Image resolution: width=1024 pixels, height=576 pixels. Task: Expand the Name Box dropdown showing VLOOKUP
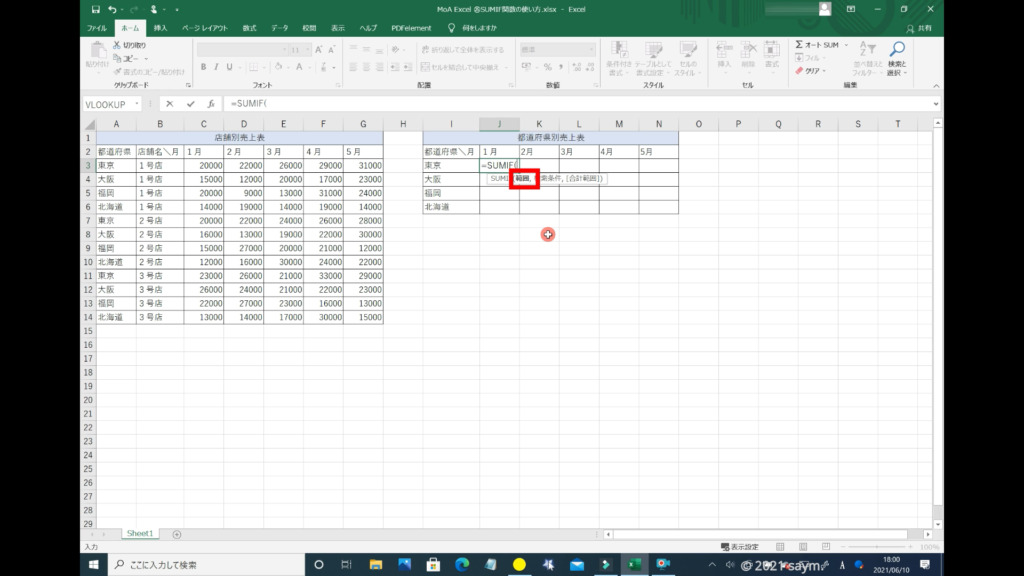tap(151, 103)
